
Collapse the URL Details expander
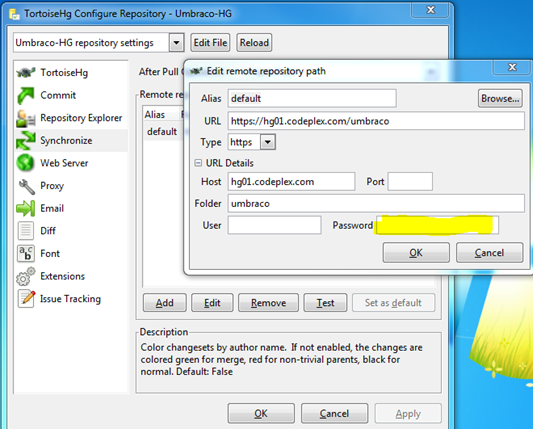[x=198, y=163]
